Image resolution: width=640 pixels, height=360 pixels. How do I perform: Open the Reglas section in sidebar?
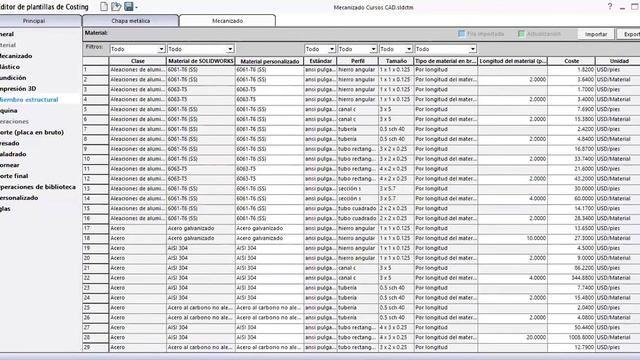[x=5, y=209]
